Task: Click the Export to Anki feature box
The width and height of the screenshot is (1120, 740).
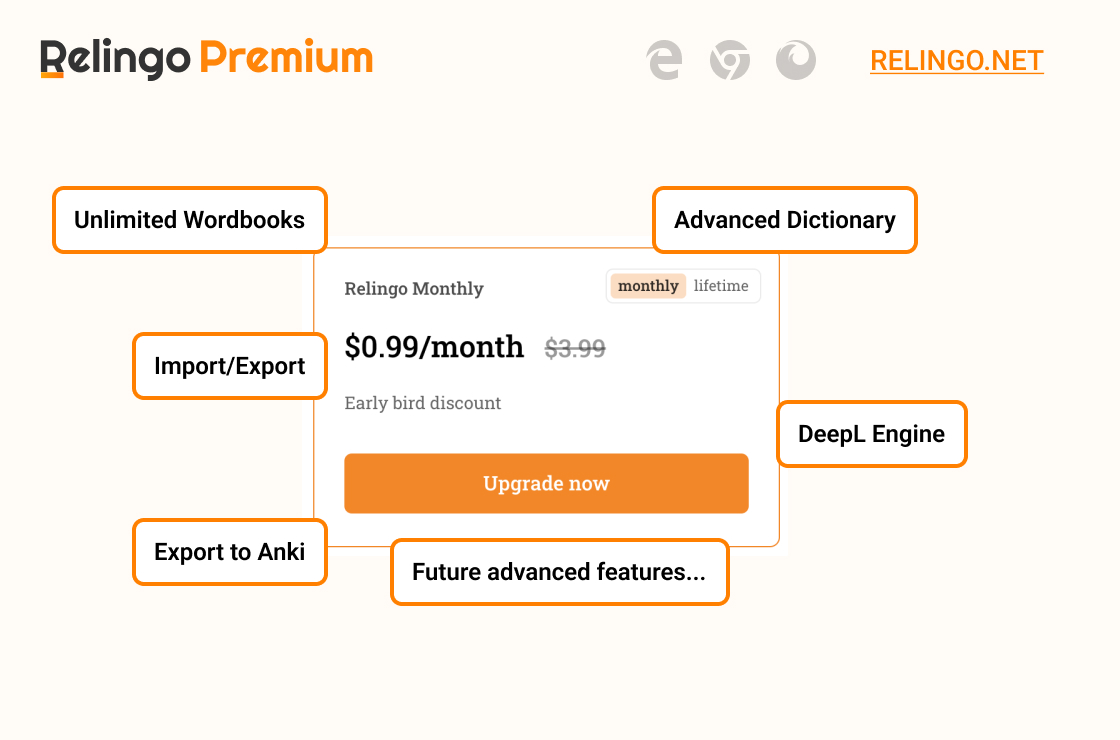Action: [229, 551]
